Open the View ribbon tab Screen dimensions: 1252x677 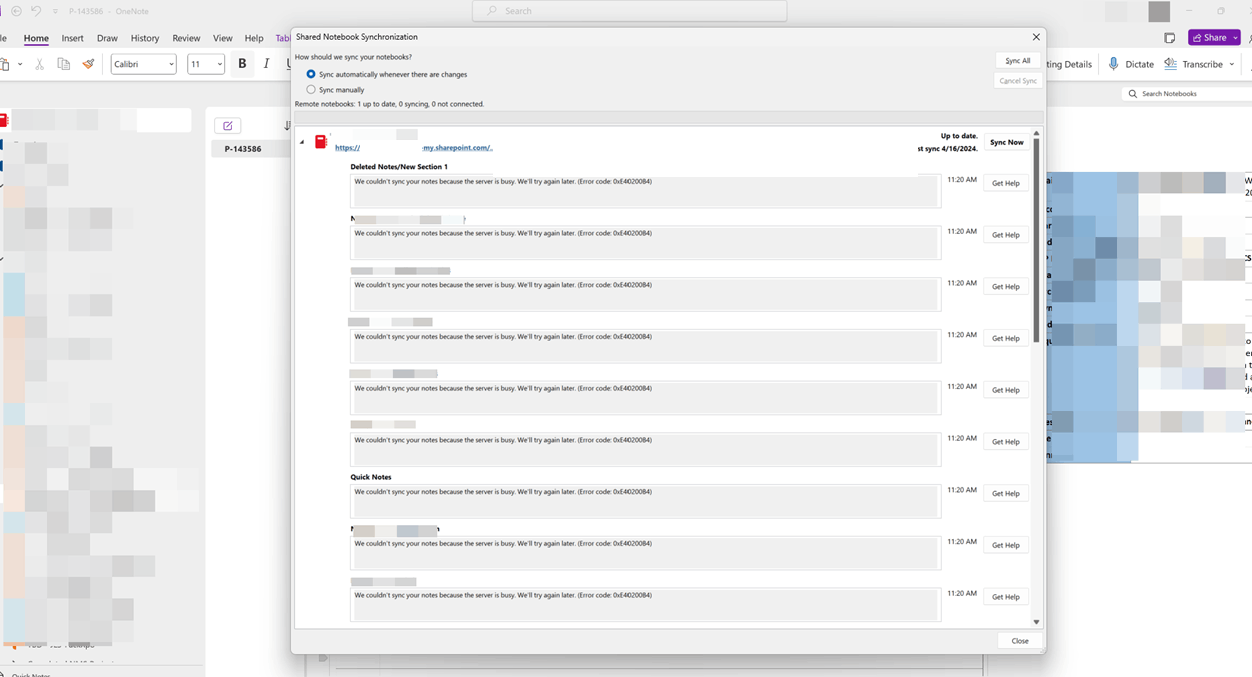coord(223,38)
